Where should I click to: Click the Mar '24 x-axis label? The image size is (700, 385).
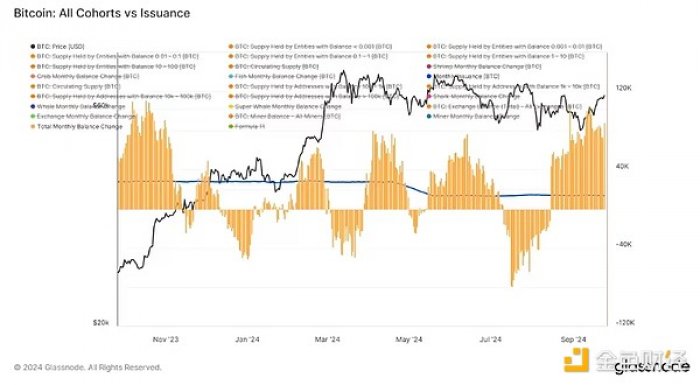point(327,339)
